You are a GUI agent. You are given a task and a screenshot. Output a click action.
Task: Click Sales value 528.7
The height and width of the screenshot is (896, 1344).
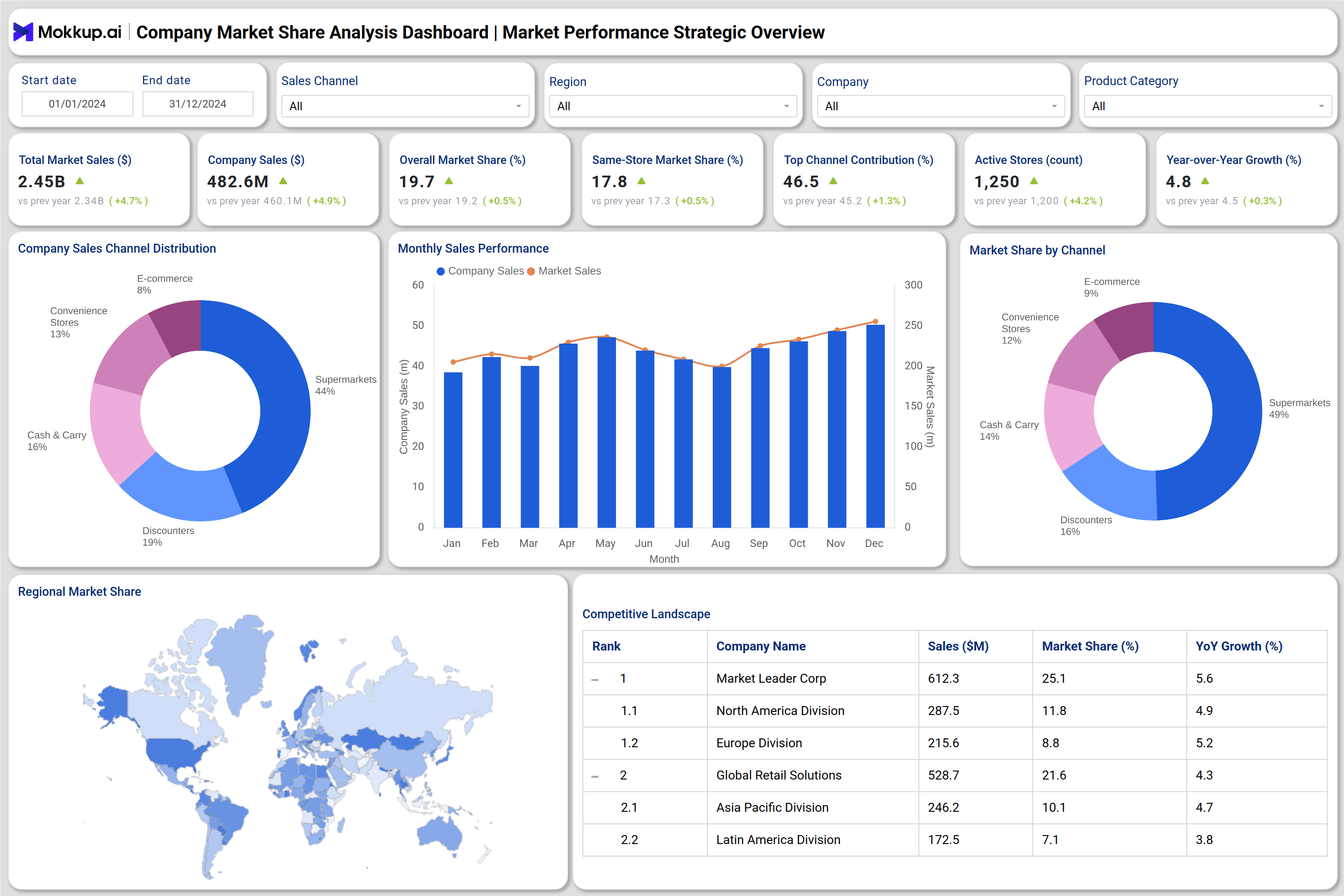943,775
